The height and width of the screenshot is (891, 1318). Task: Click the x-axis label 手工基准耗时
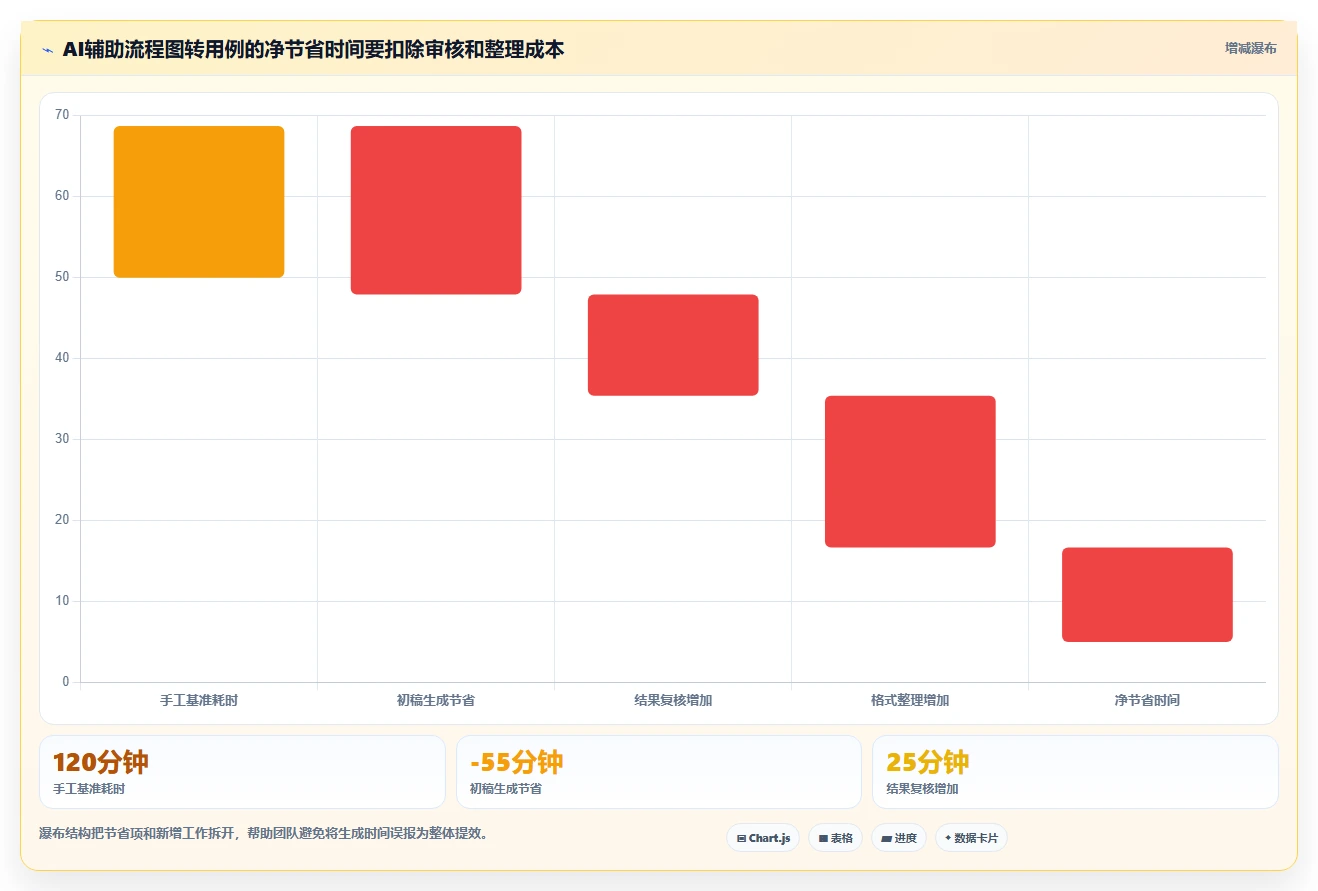click(199, 700)
